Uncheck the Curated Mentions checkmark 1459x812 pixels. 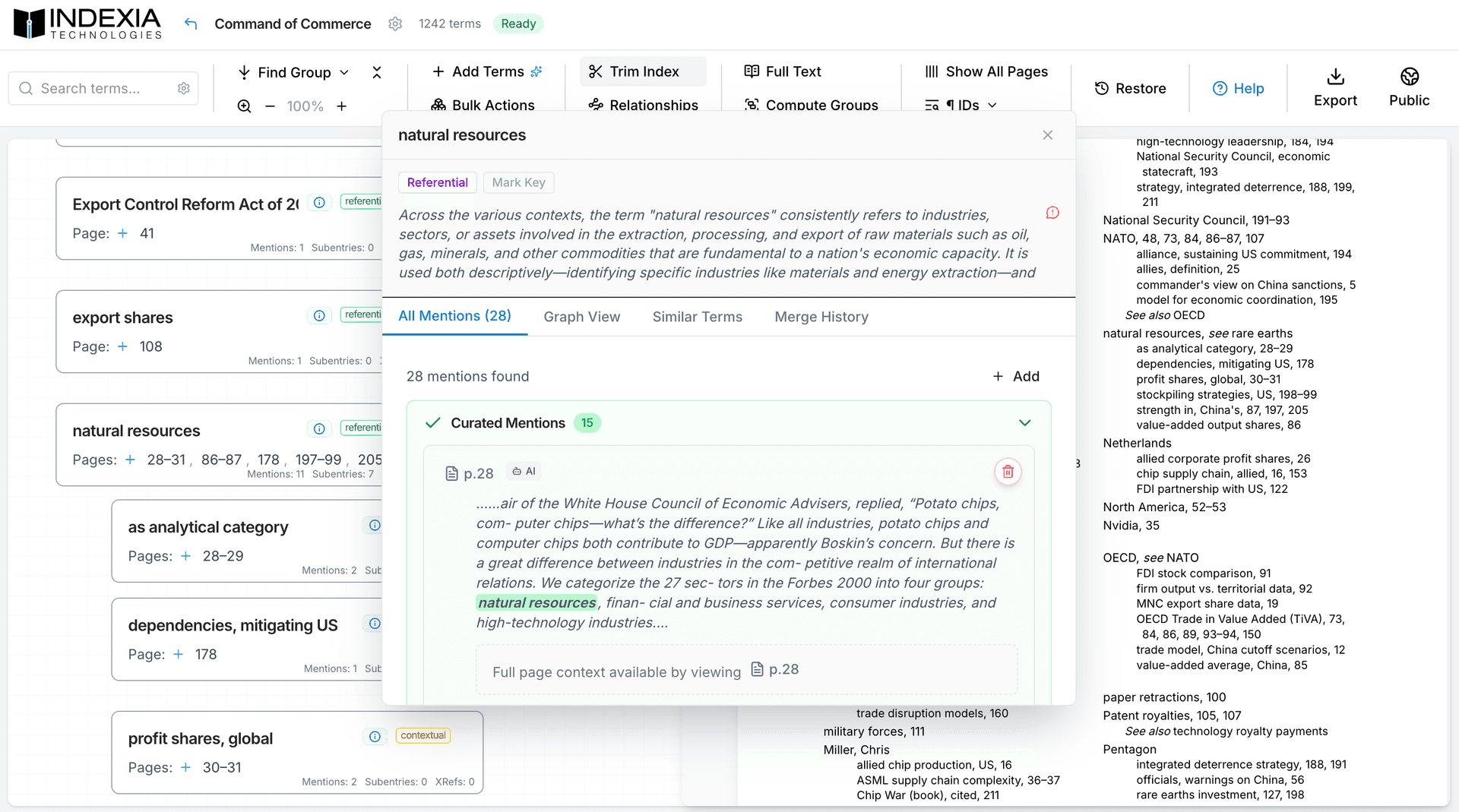(432, 422)
